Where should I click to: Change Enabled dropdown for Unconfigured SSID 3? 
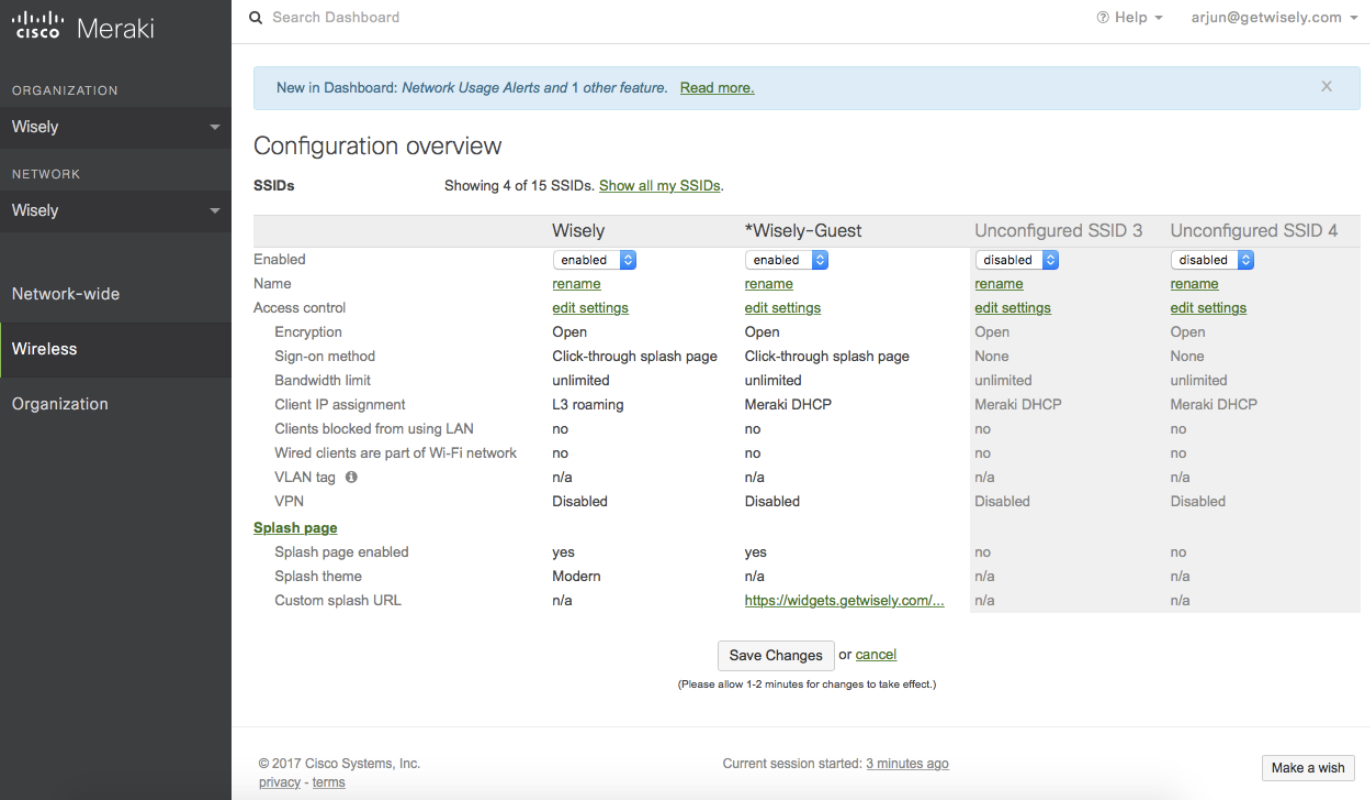click(1017, 260)
